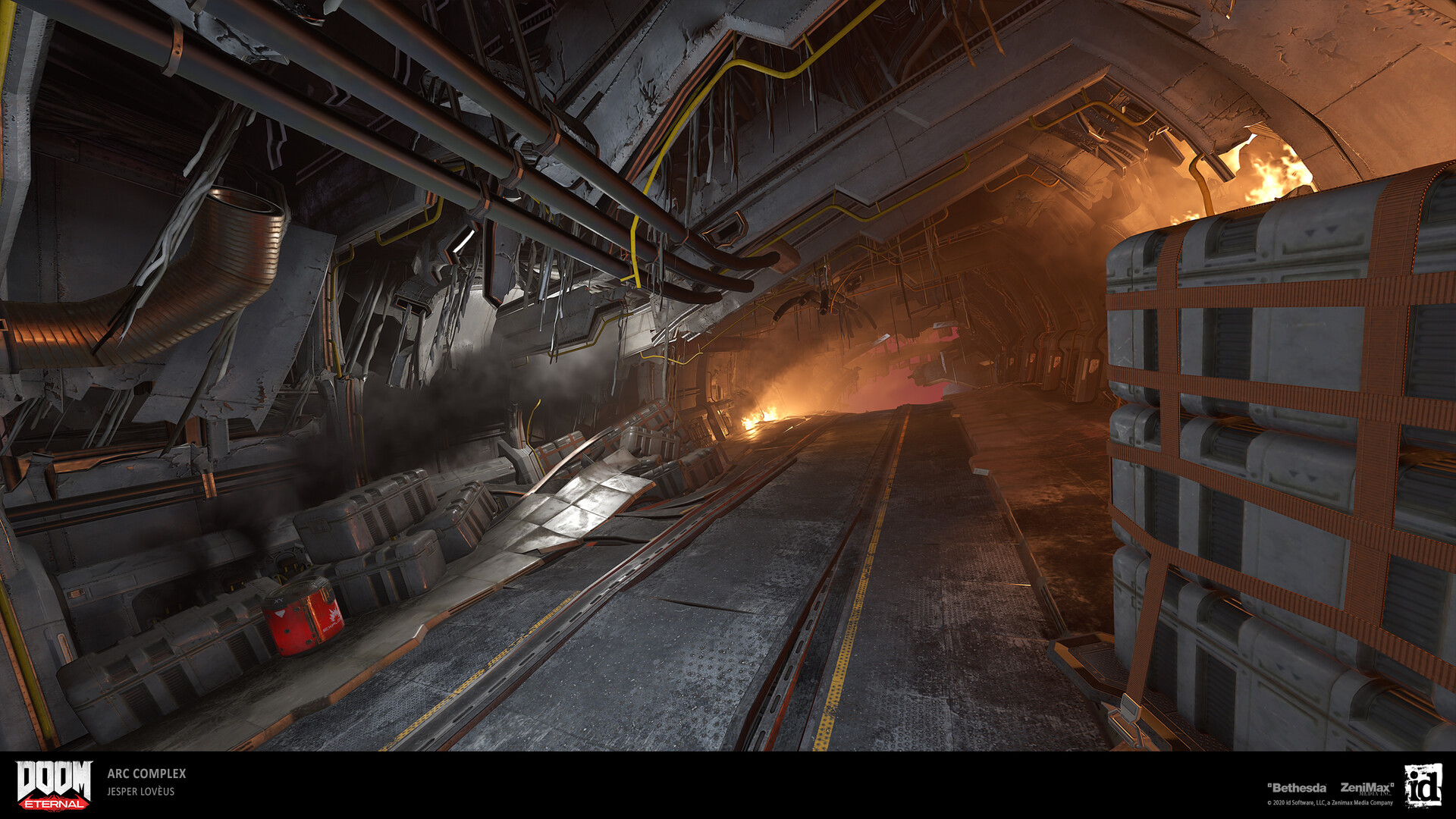Click the red explosive barrel
Image resolution: width=1456 pixels, height=819 pixels.
[303, 615]
